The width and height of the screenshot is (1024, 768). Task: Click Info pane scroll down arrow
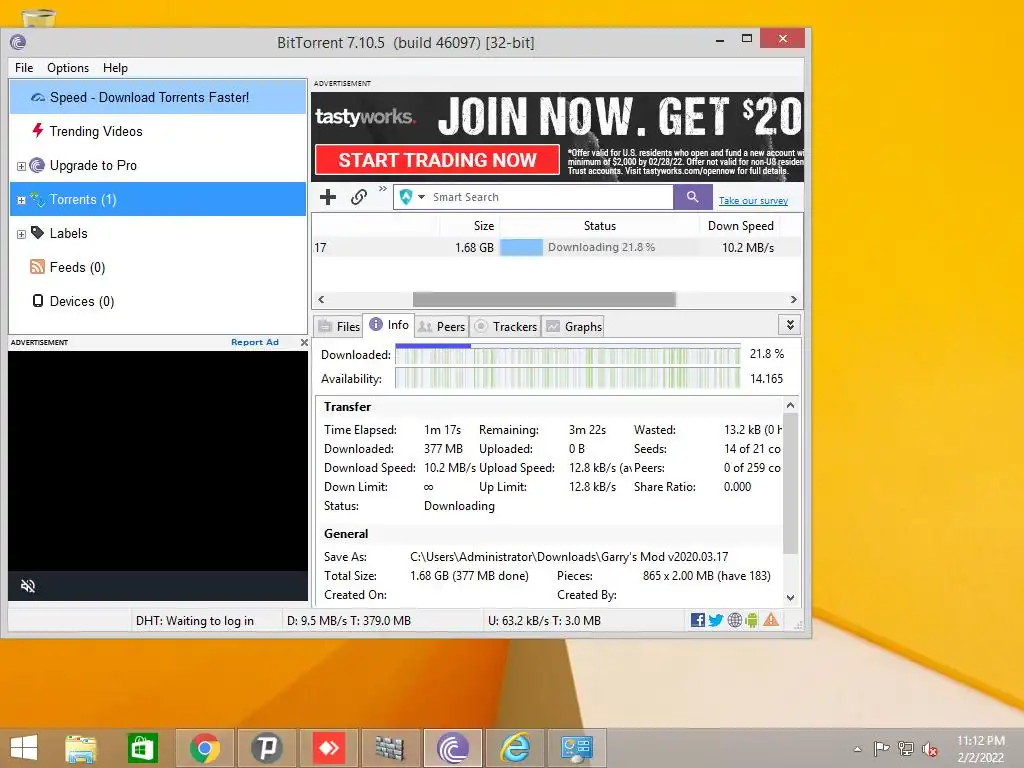(790, 598)
